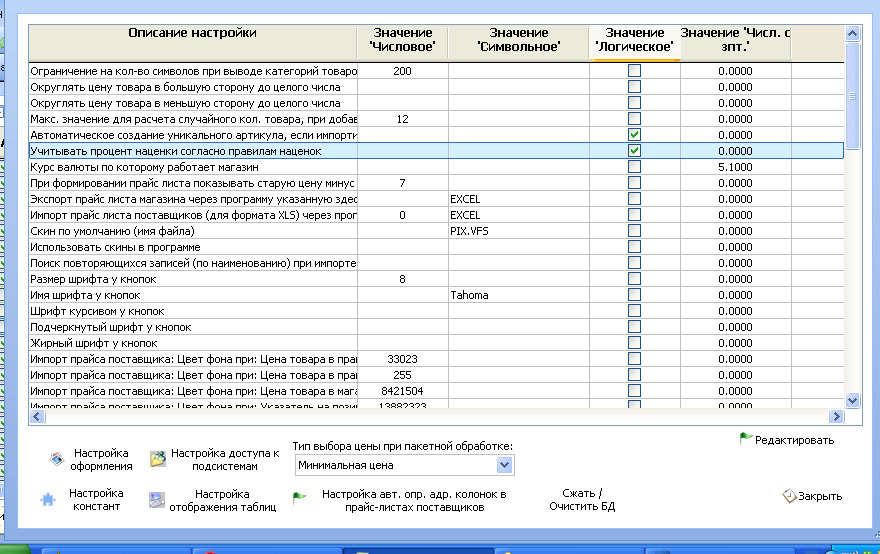Viewport: 880px width, 554px height.
Task: Click the subsystem access settings icon (Настройка доступа)
Action: [x=158, y=459]
